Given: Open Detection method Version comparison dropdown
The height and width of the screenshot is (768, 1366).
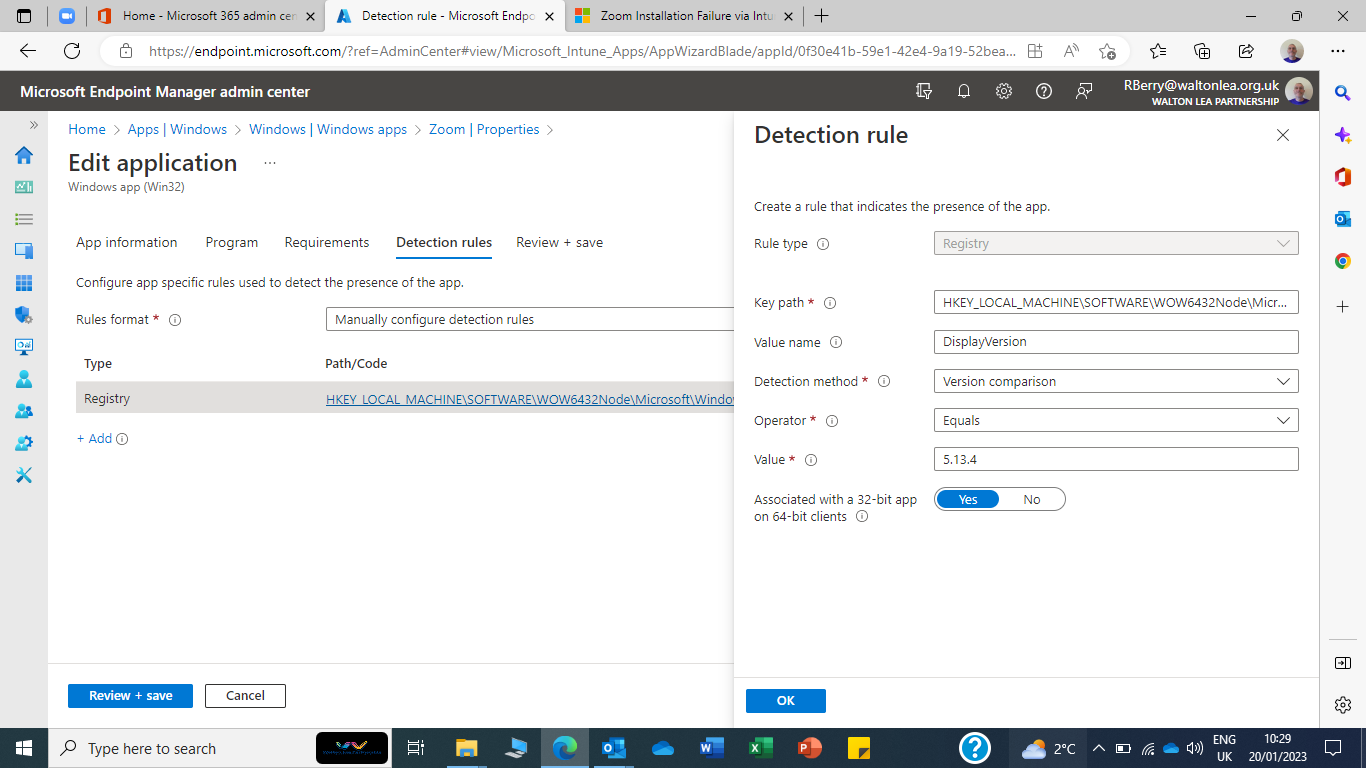Looking at the screenshot, I should (1116, 381).
